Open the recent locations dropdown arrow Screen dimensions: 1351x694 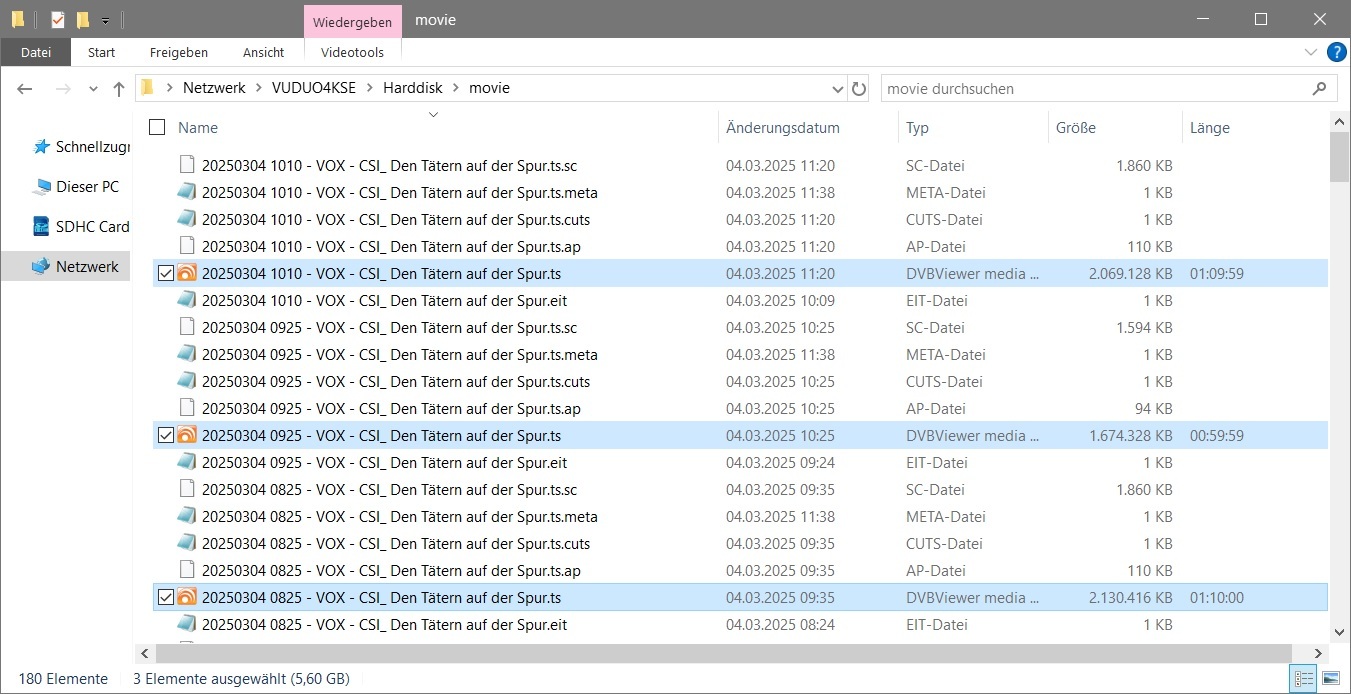pyautogui.click(x=93, y=89)
